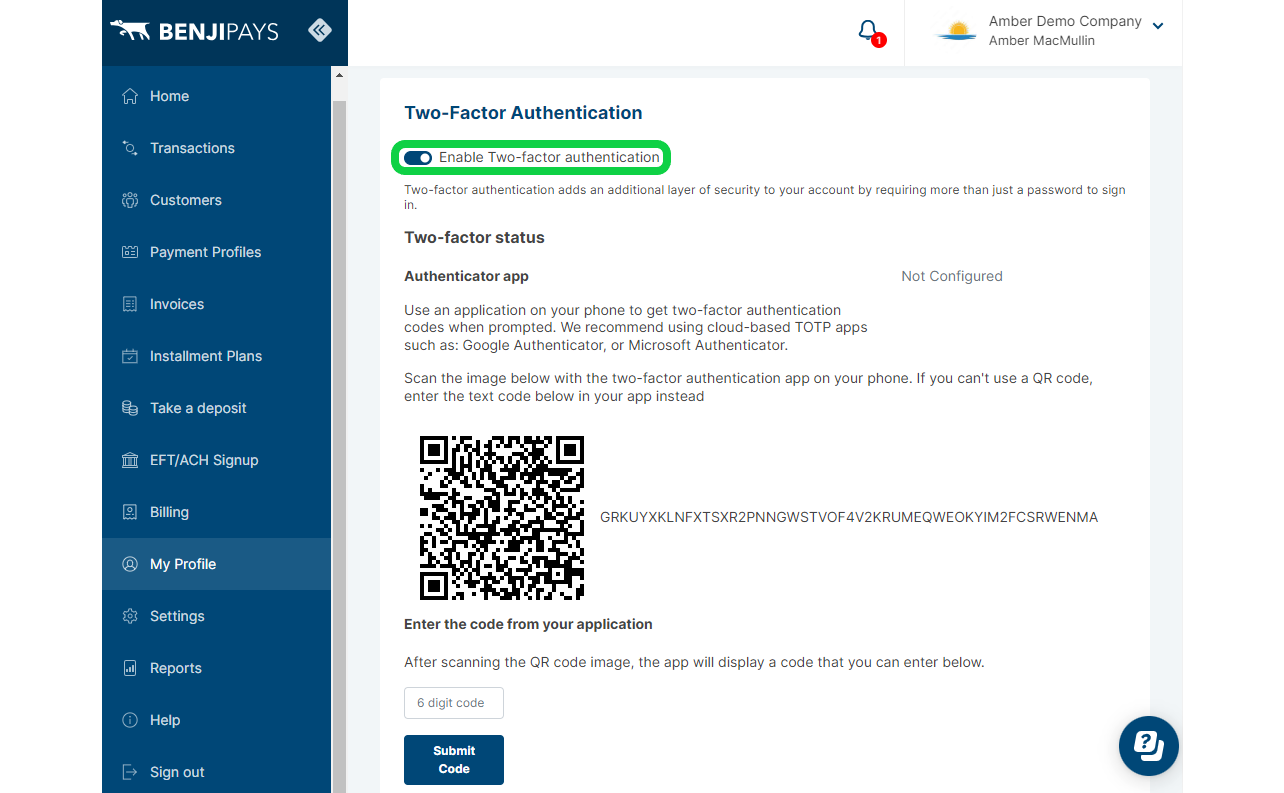Click the Sign out arrow icon
This screenshot has width=1284, height=793.
point(129,772)
